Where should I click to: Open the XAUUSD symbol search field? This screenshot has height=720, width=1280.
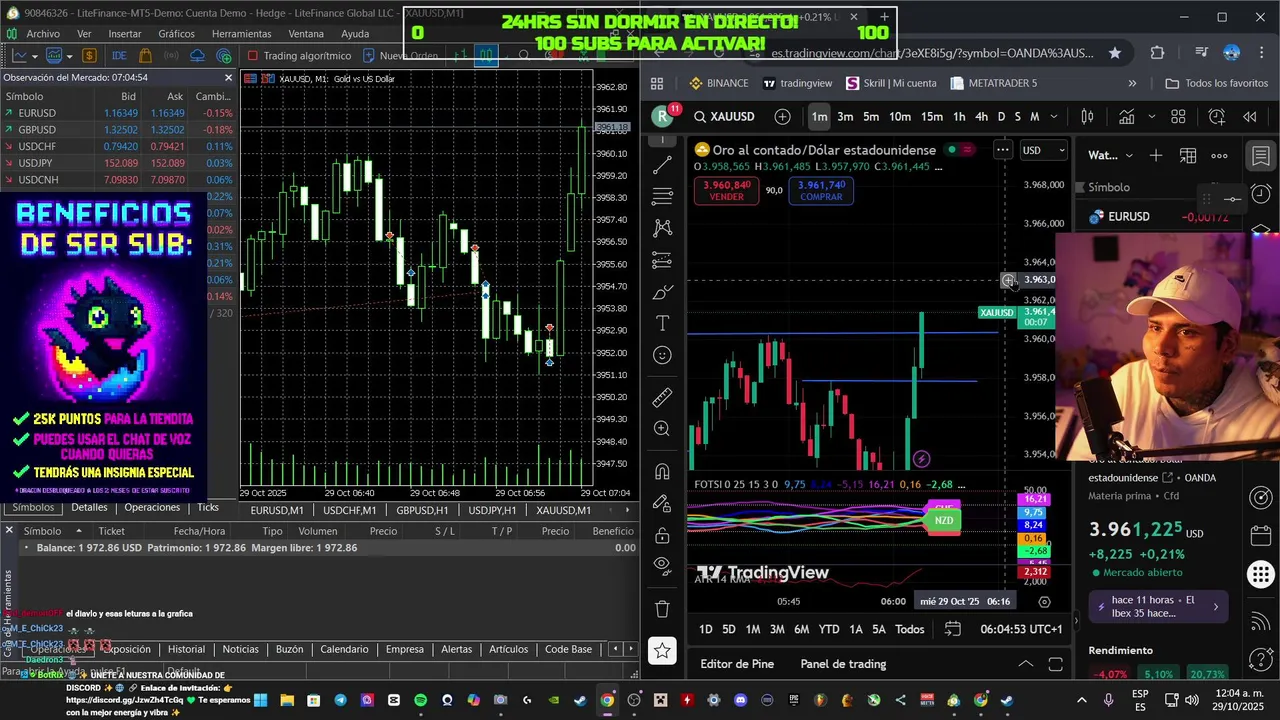click(726, 117)
